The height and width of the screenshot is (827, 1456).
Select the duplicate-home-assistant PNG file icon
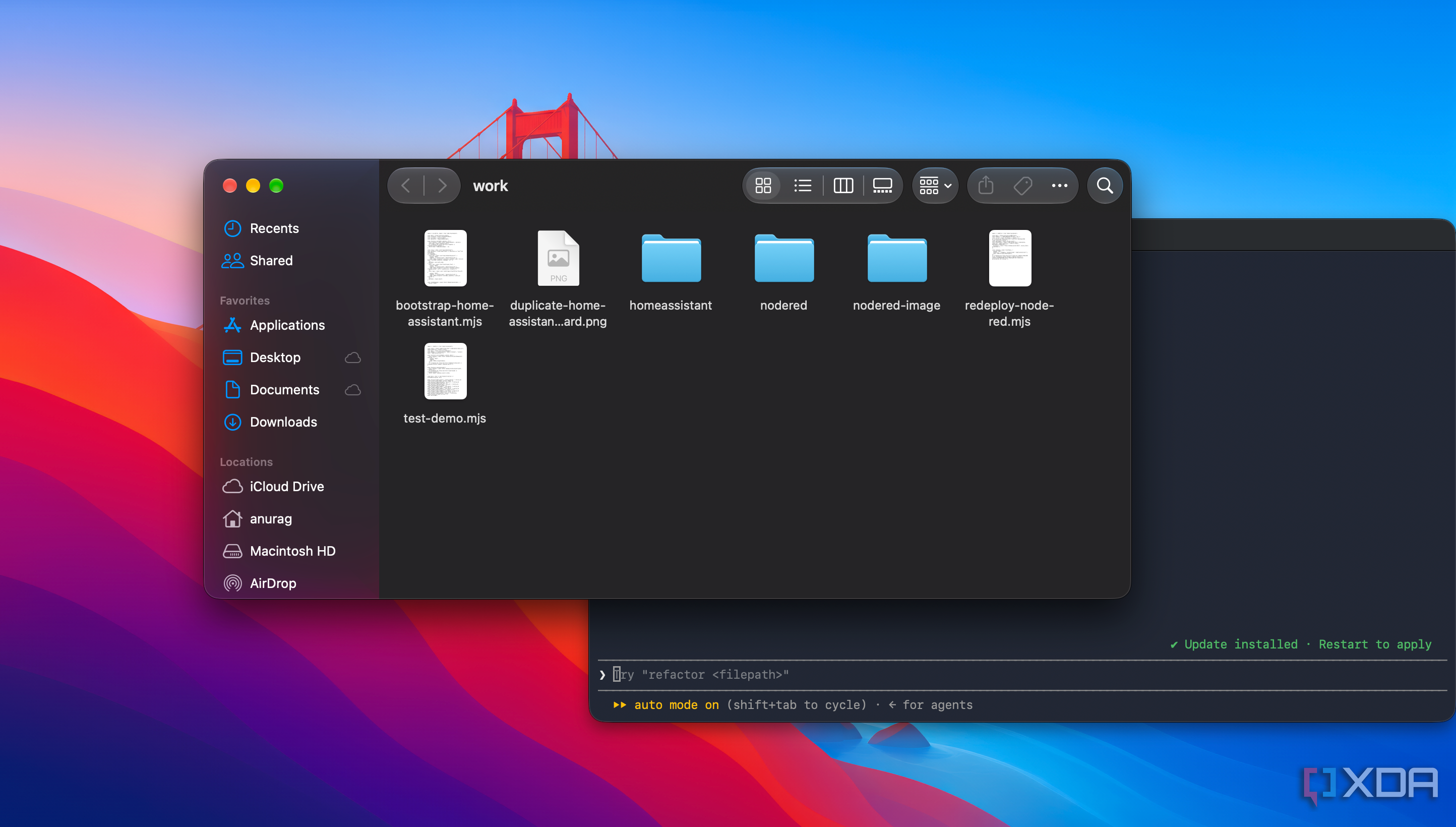(558, 258)
